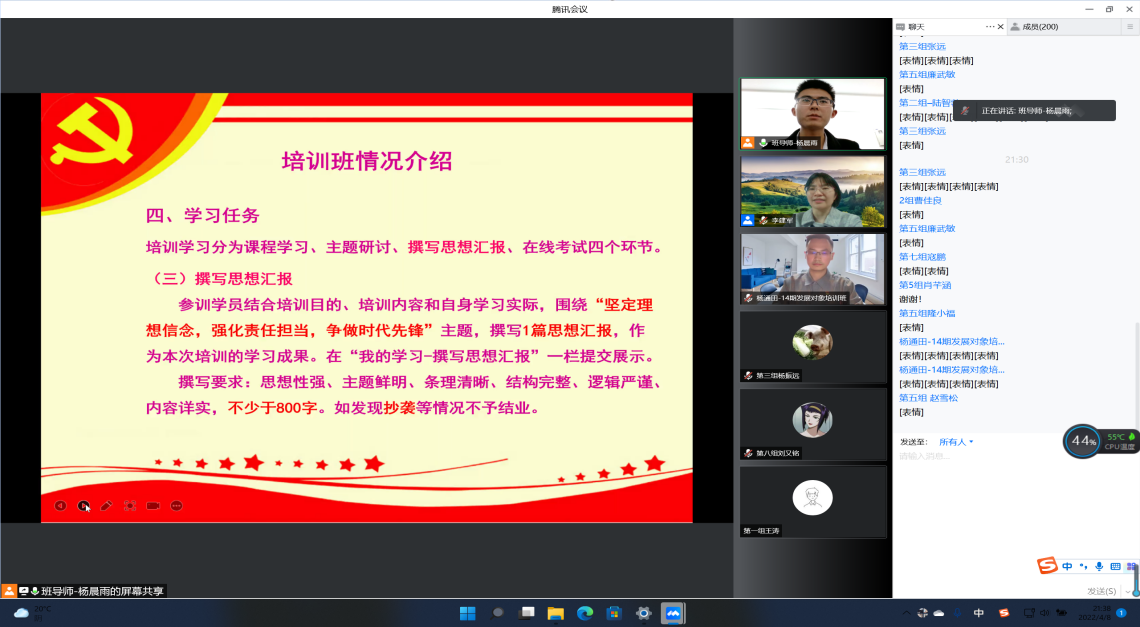The width and height of the screenshot is (1140, 627).
Task: Toggle Sogou punctuation mode button
Action: click(x=1084, y=567)
